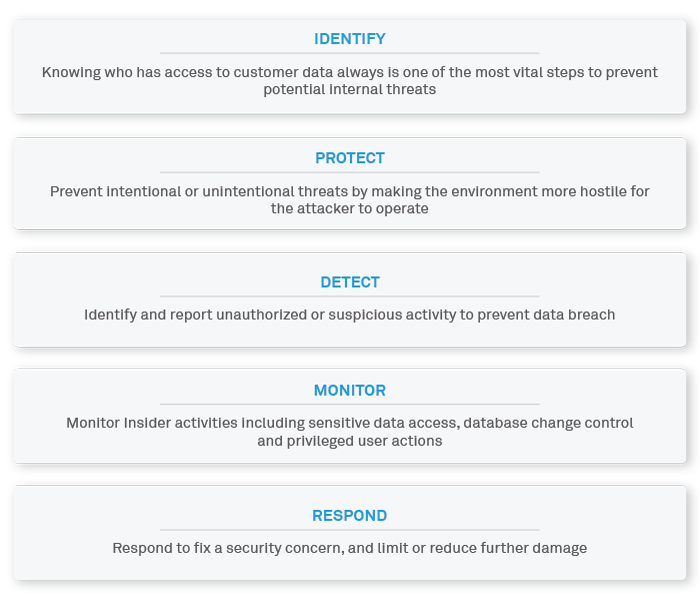Click the RESPOND heading
This screenshot has width=700, height=599.
pos(349,516)
